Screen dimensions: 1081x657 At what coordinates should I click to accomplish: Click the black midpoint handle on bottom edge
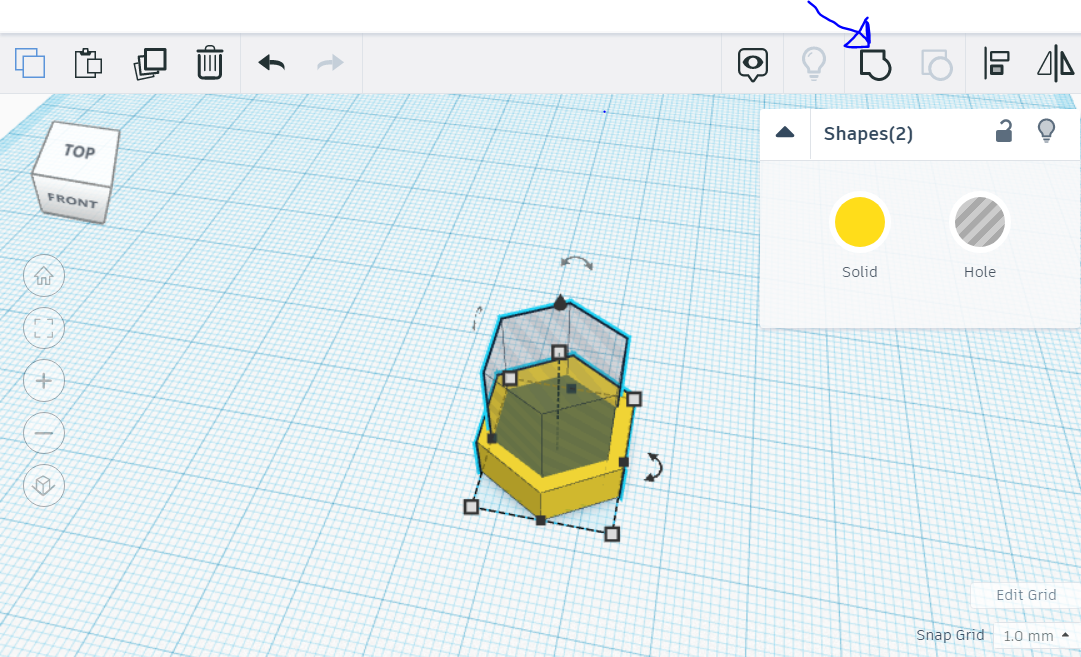(540, 520)
